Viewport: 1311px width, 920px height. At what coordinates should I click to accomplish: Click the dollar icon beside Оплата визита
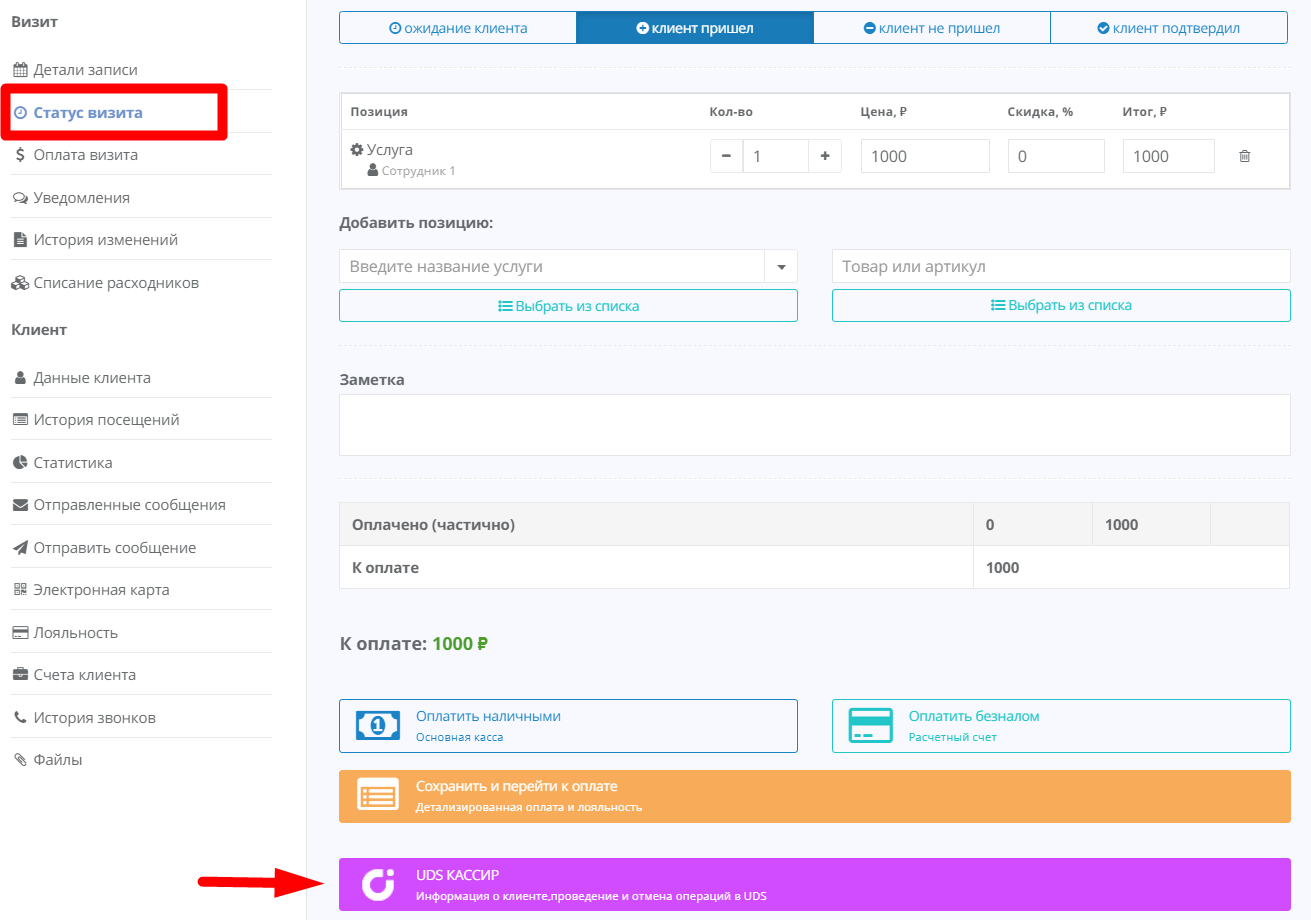20,155
